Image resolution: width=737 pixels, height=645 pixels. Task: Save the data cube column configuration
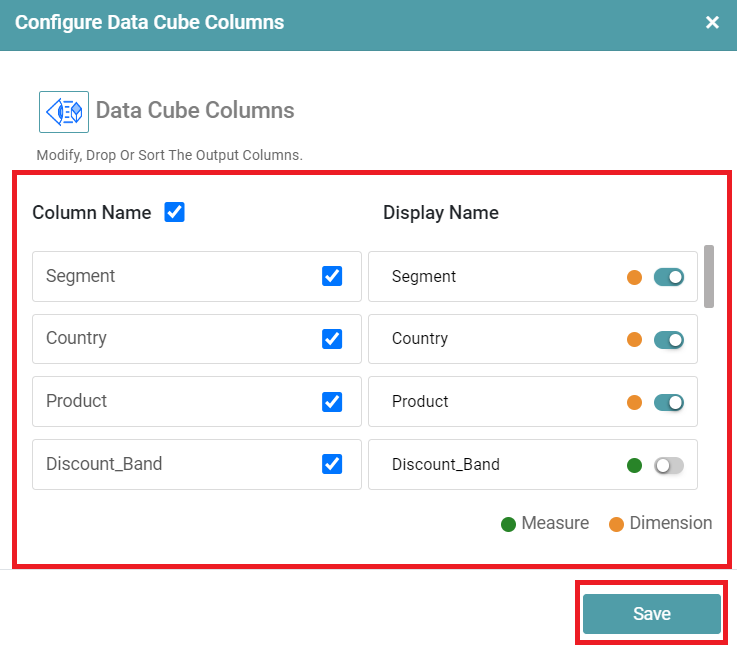pos(651,614)
